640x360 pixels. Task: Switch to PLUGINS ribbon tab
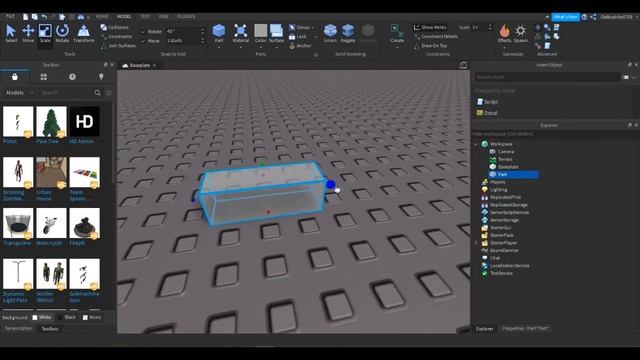coord(186,17)
